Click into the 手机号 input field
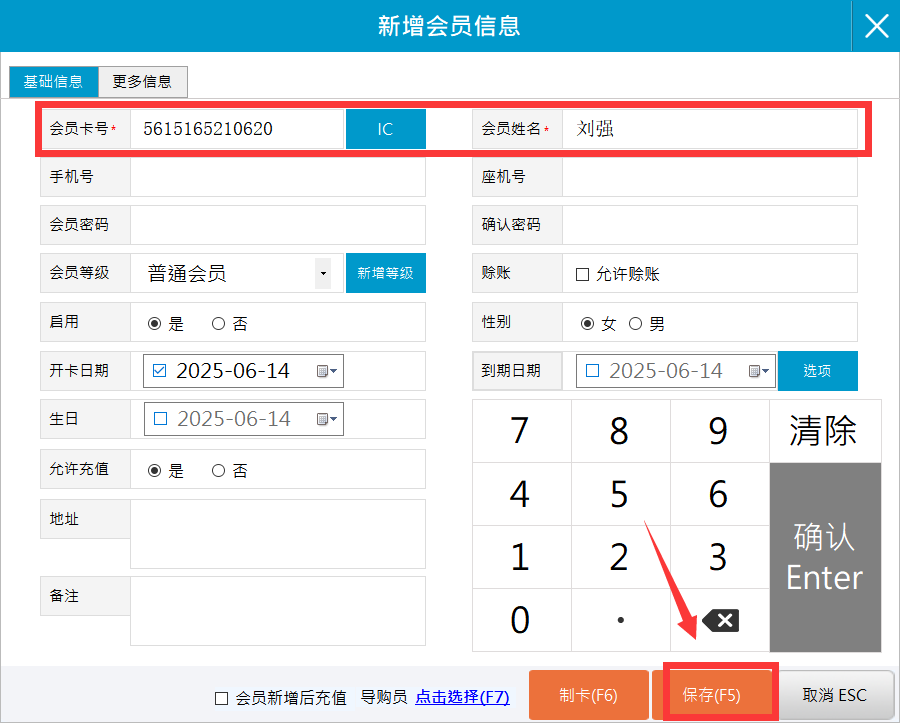Screen dimensions: 900x723 [277, 177]
